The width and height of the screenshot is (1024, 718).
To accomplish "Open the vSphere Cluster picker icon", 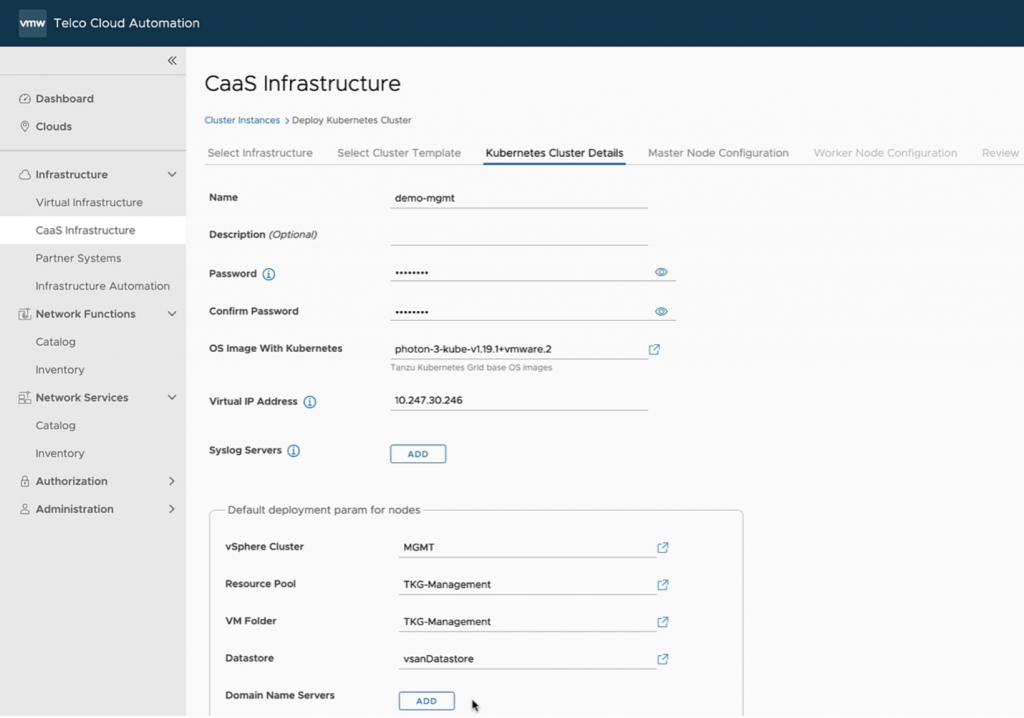I will 662,548.
